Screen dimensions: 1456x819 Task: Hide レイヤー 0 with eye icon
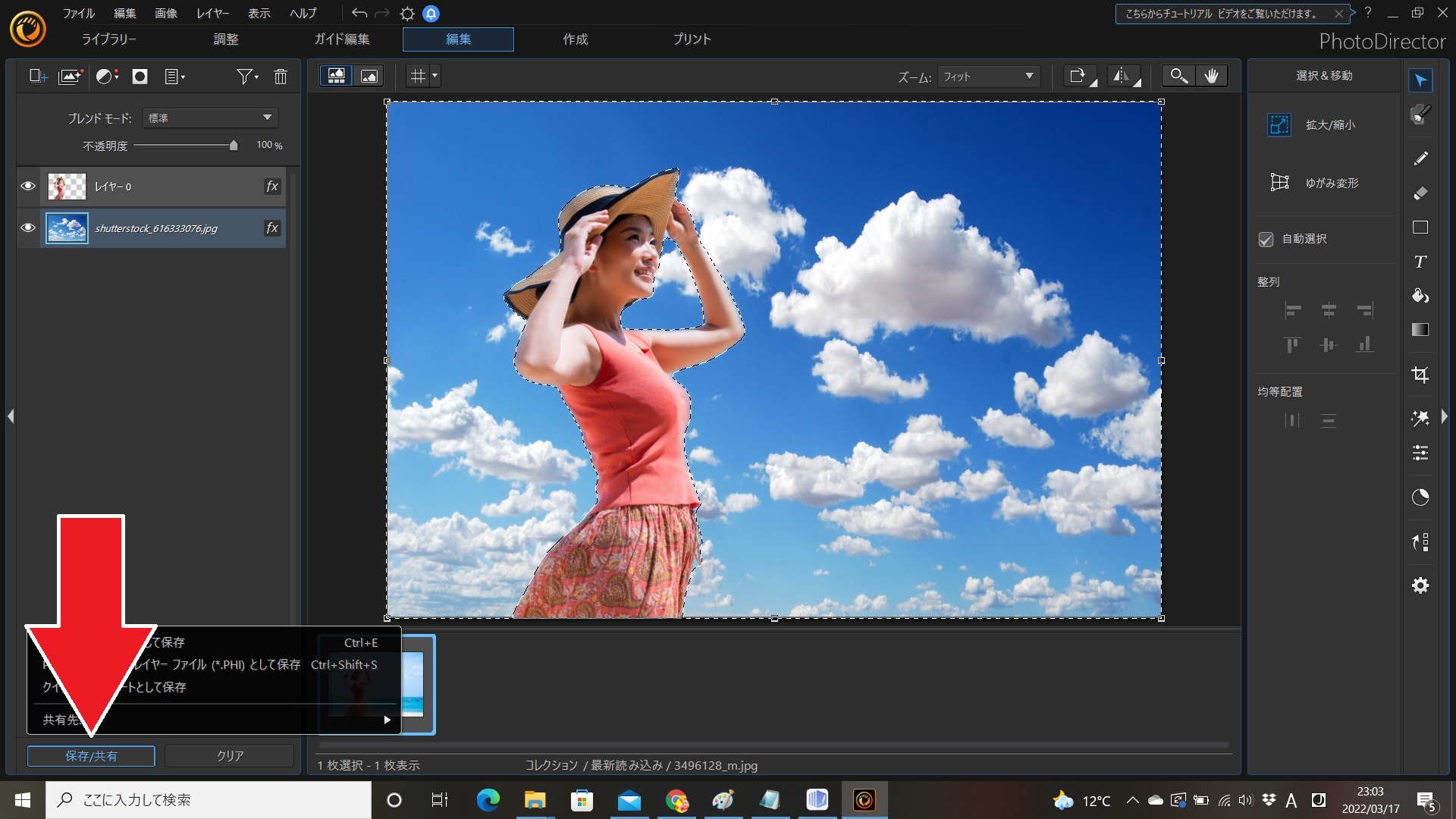click(x=28, y=187)
